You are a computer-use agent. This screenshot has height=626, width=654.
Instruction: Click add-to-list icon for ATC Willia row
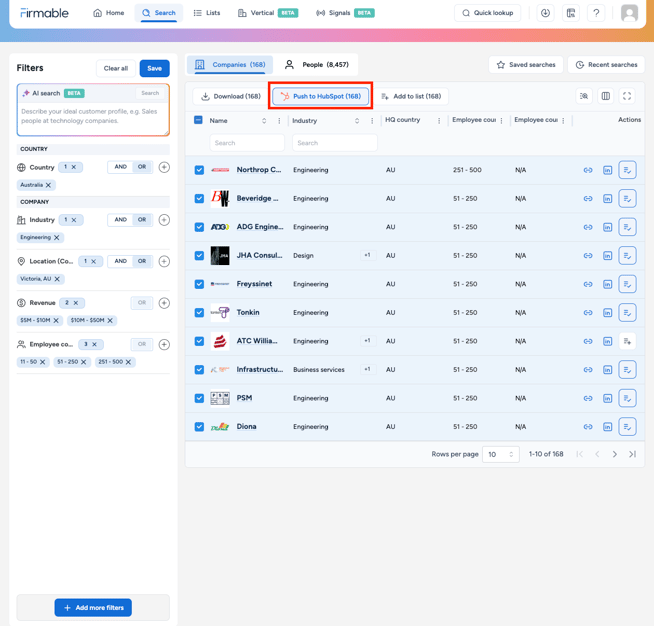click(x=627, y=341)
